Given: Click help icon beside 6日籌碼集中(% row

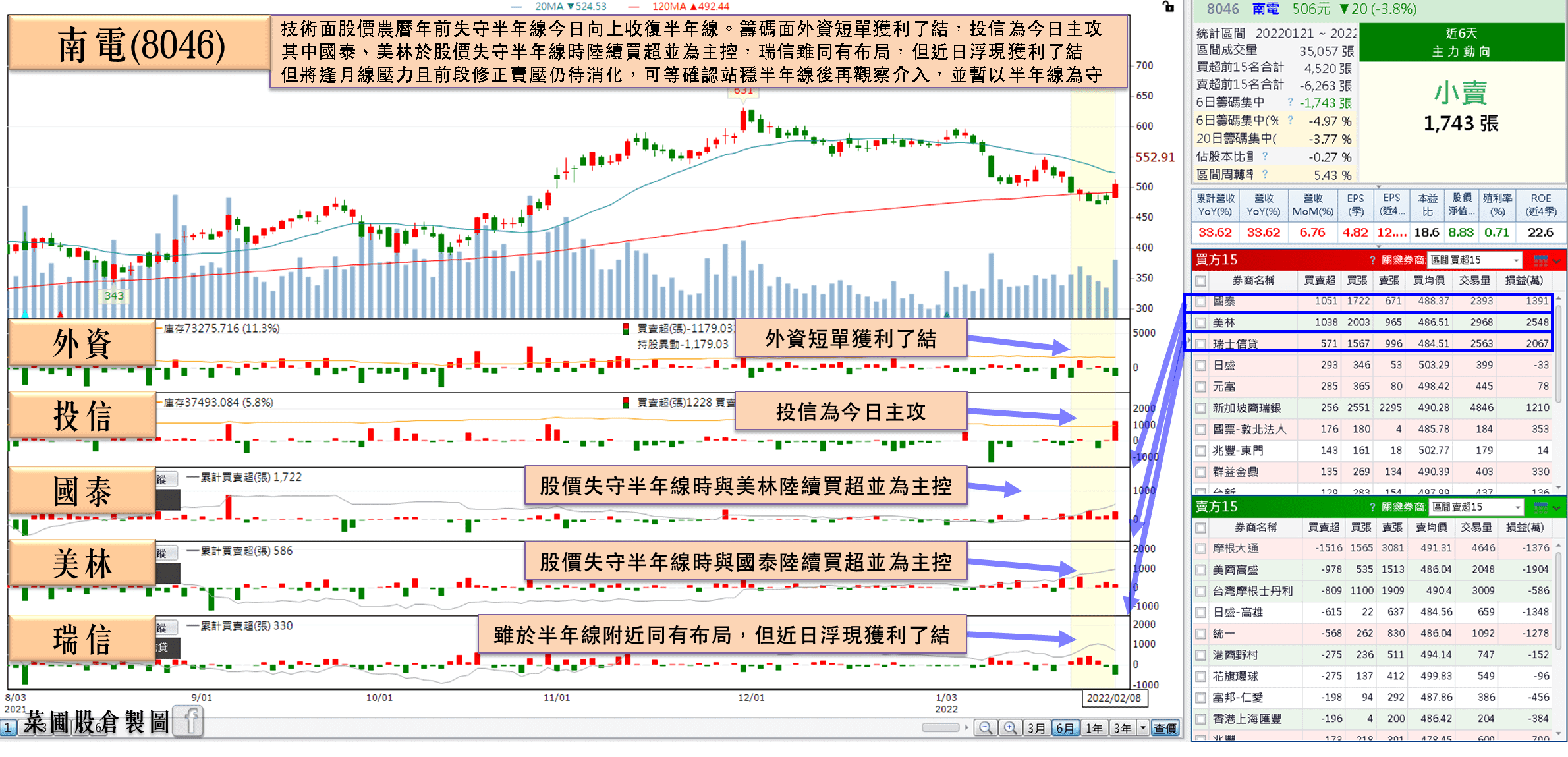Looking at the screenshot, I should tap(1290, 120).
